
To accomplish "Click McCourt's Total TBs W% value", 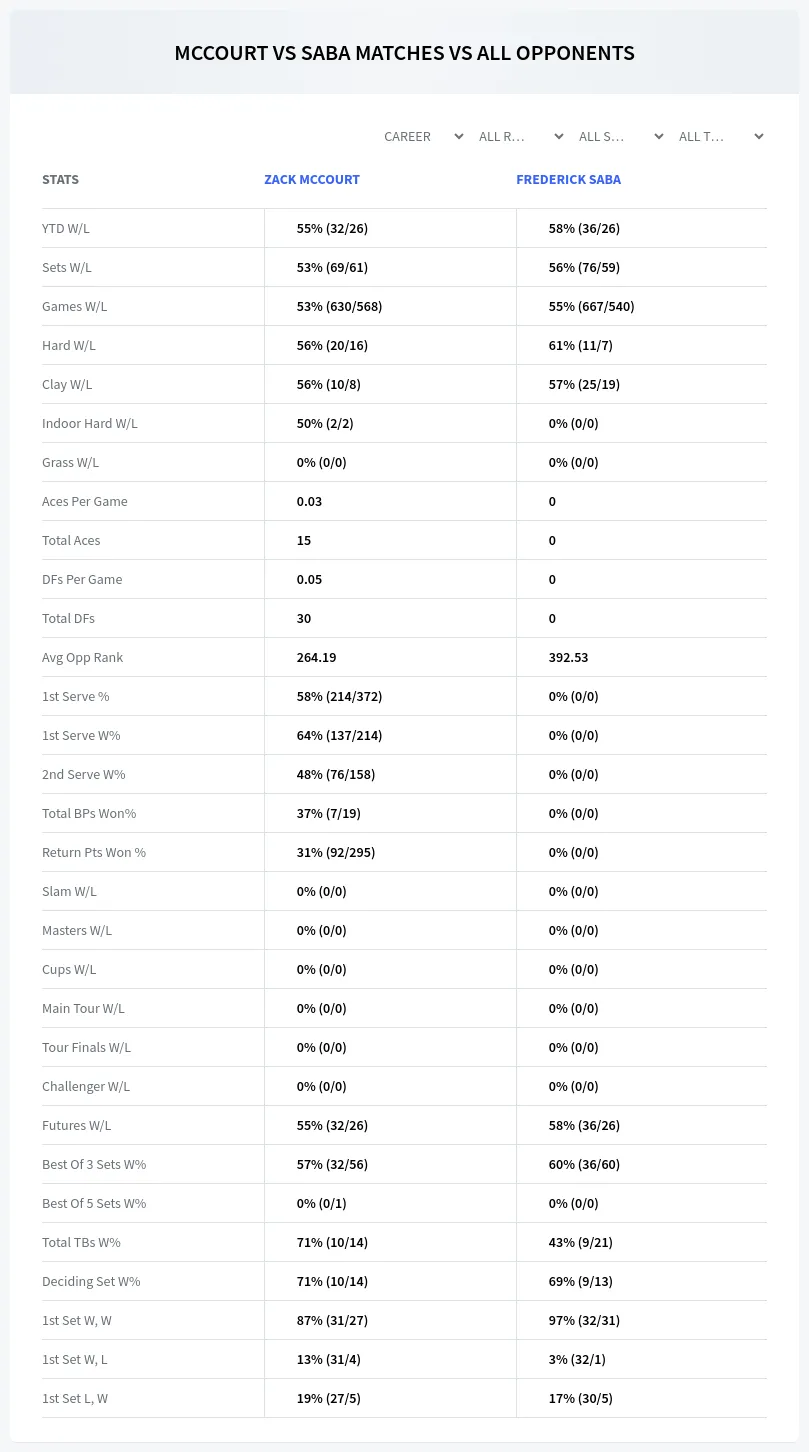I will 332,1242.
